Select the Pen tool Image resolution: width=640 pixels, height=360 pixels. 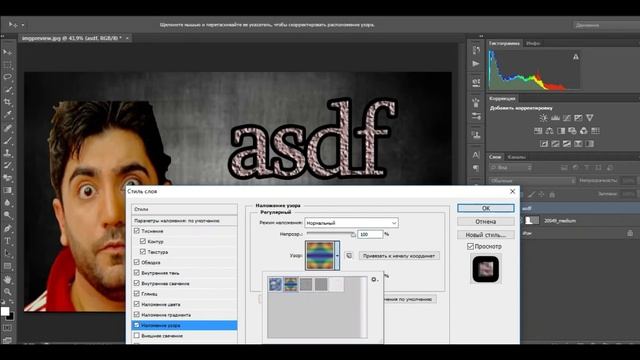tap(7, 228)
